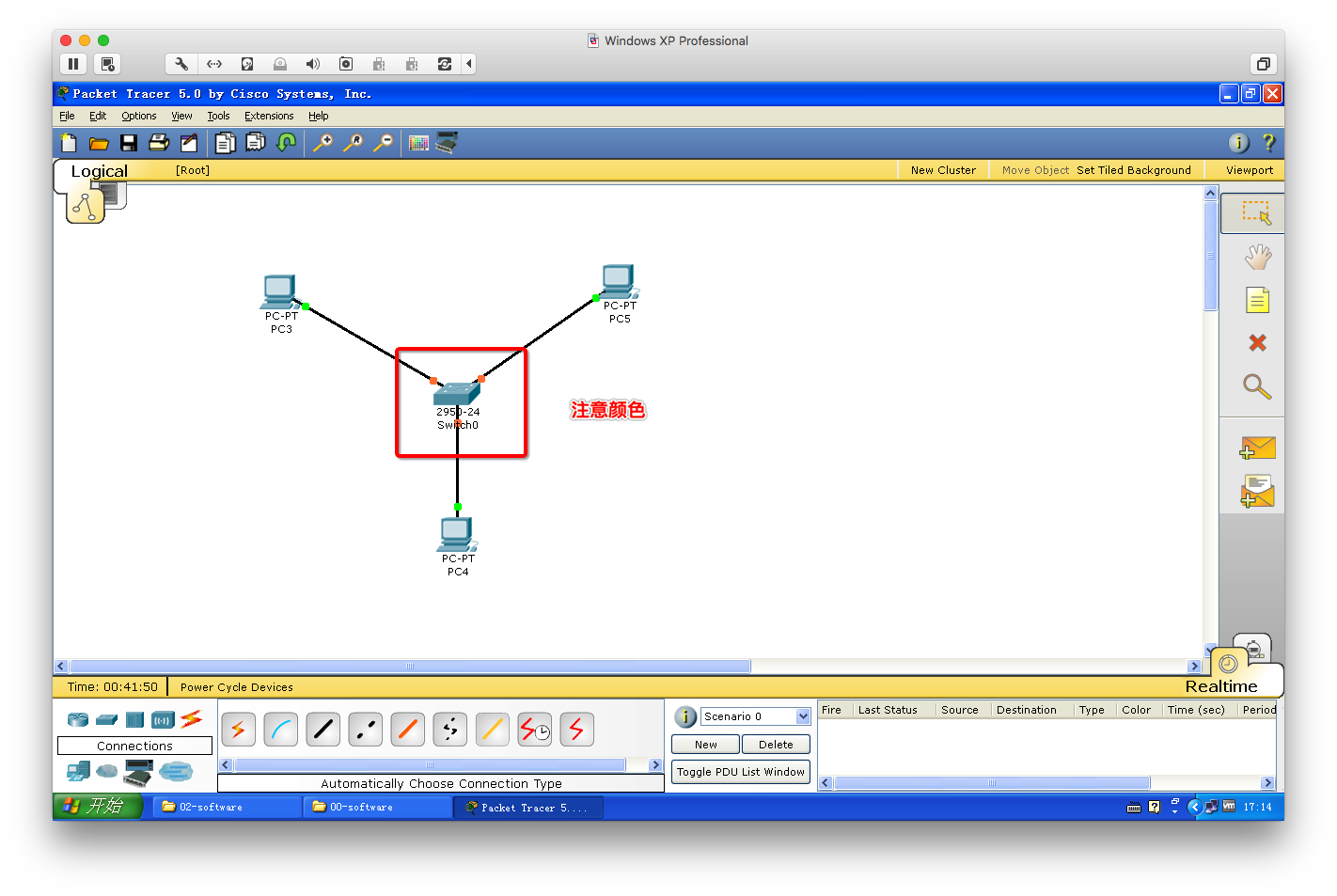Image resolution: width=1337 pixels, height=896 pixels.
Task: Click Set Tiled Background
Action: coord(1134,170)
